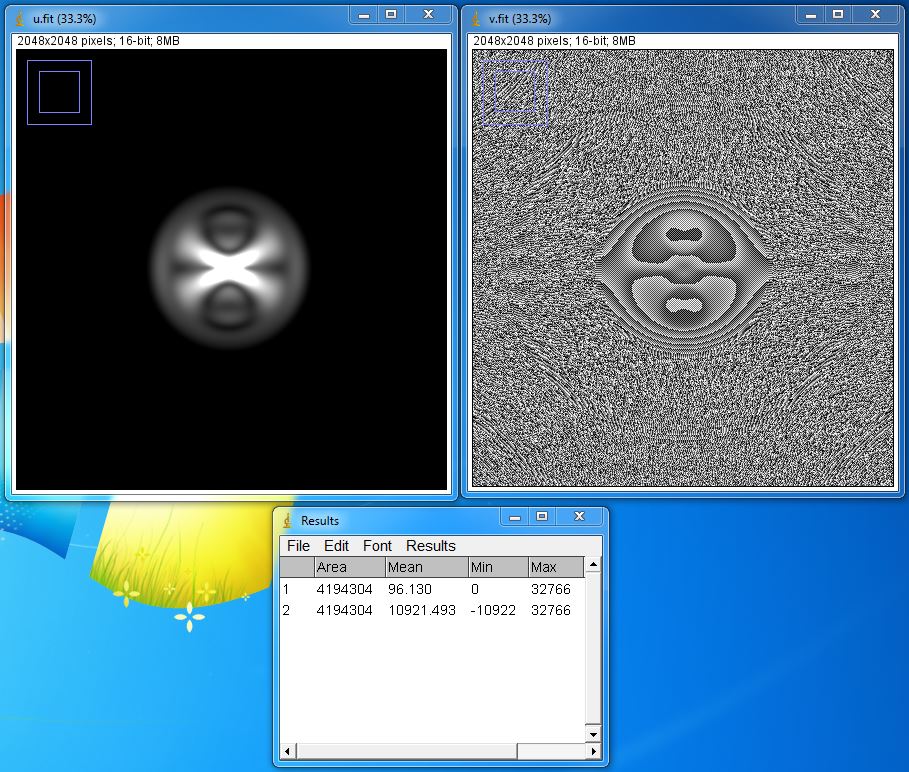Click the Max column header

pos(556,567)
